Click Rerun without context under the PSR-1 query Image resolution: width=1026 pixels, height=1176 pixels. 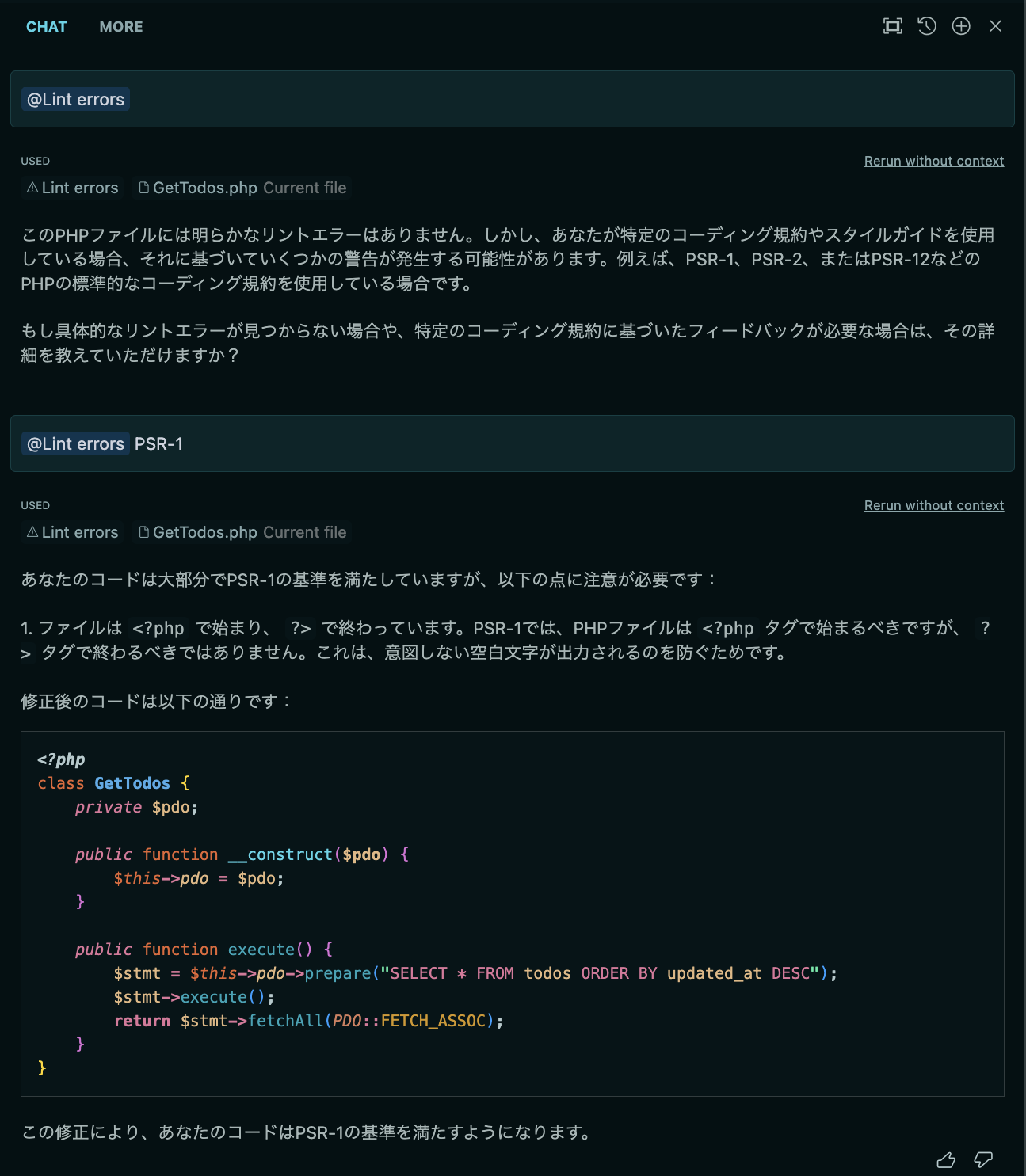point(934,504)
